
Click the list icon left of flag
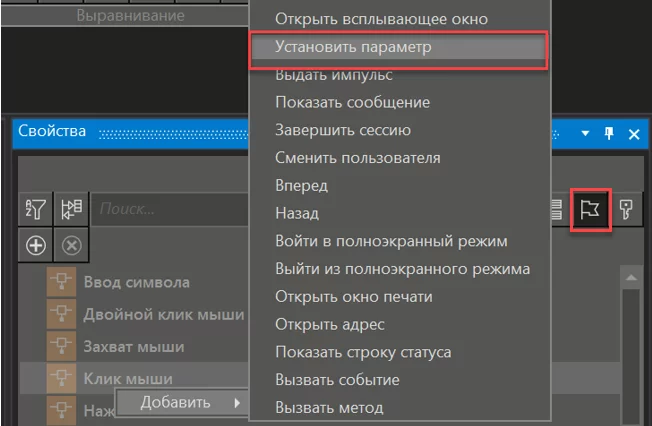pyautogui.click(x=556, y=209)
